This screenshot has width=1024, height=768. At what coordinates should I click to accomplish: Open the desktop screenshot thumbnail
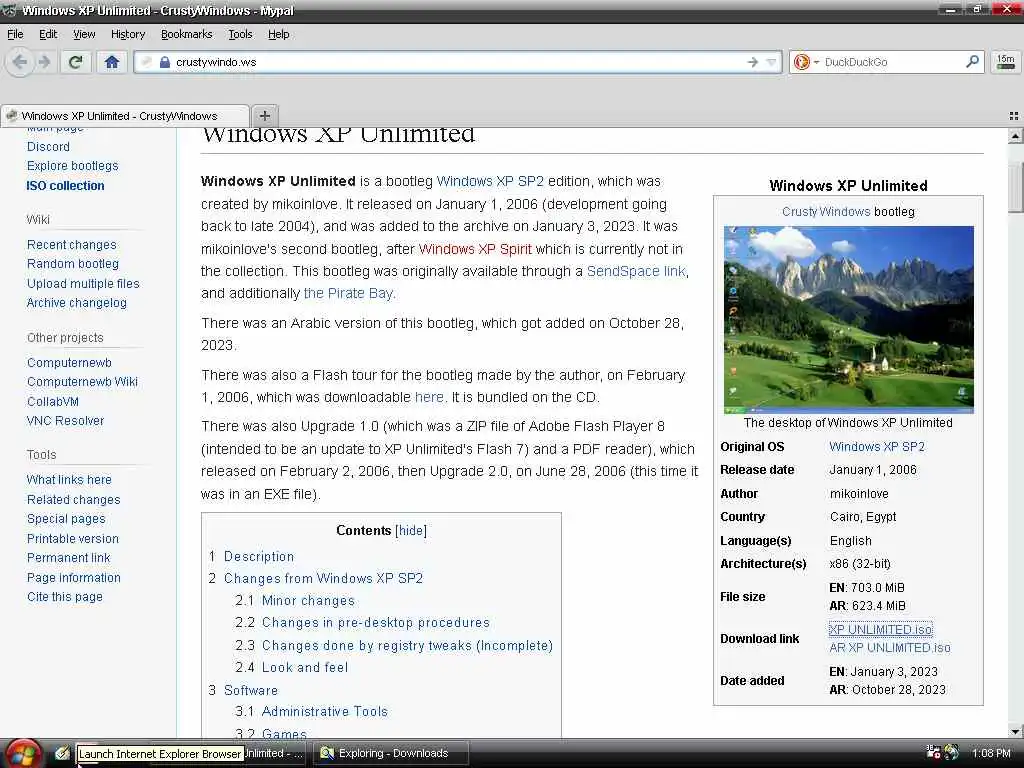tap(848, 319)
